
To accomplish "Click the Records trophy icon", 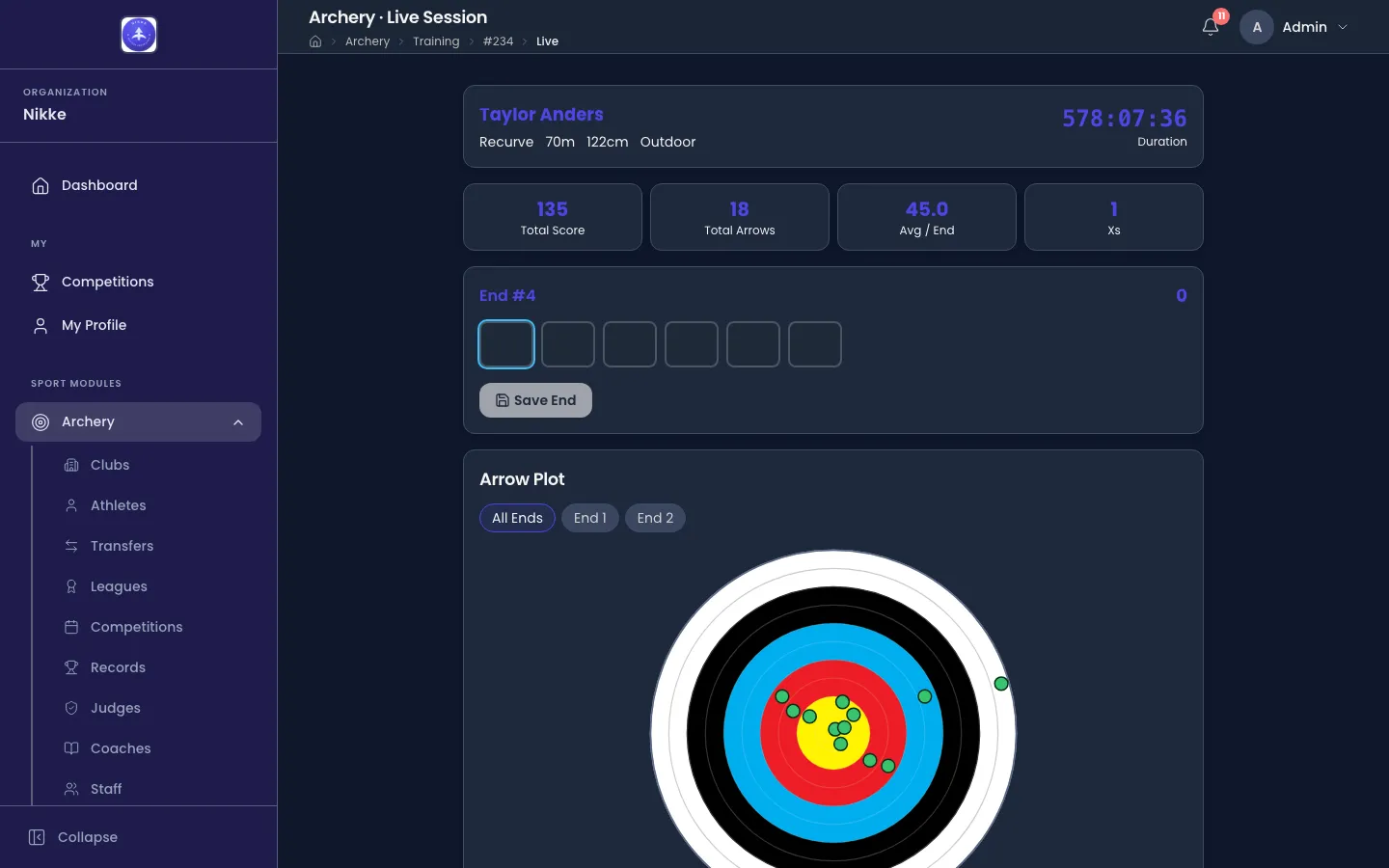I will point(71,667).
